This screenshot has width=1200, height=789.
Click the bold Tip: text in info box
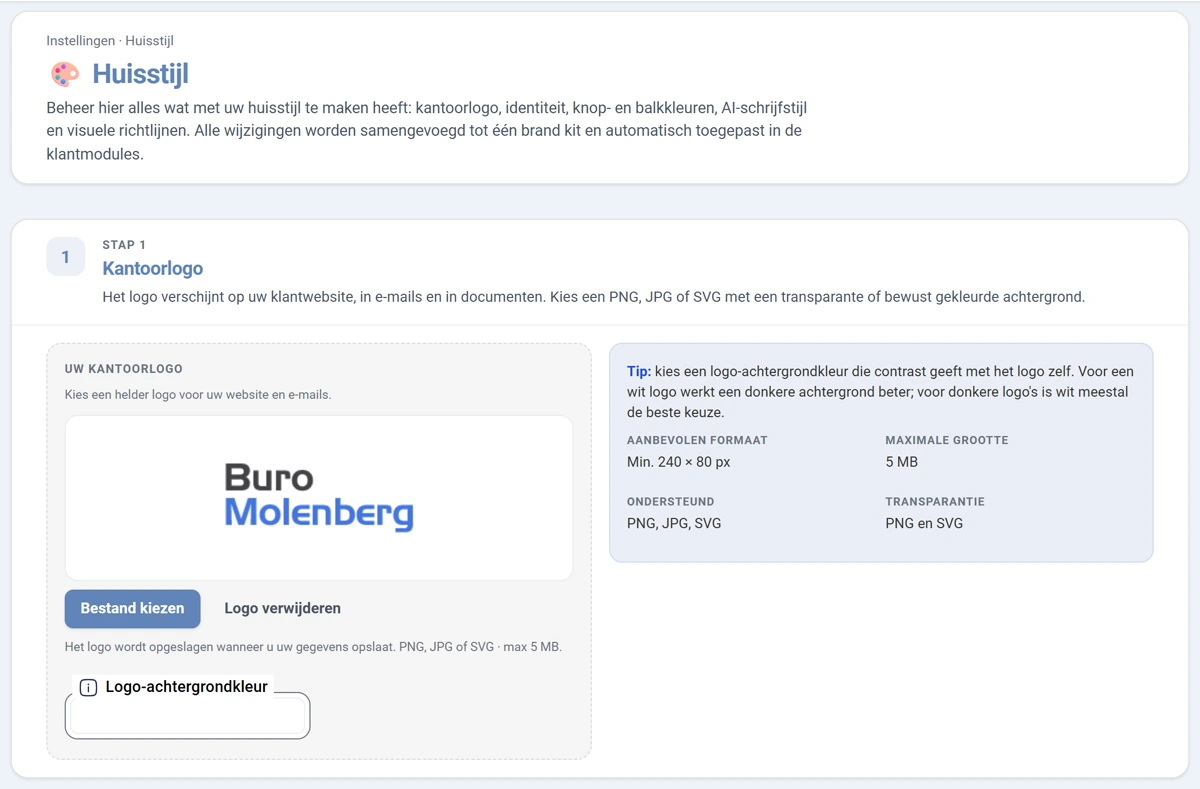(x=639, y=371)
